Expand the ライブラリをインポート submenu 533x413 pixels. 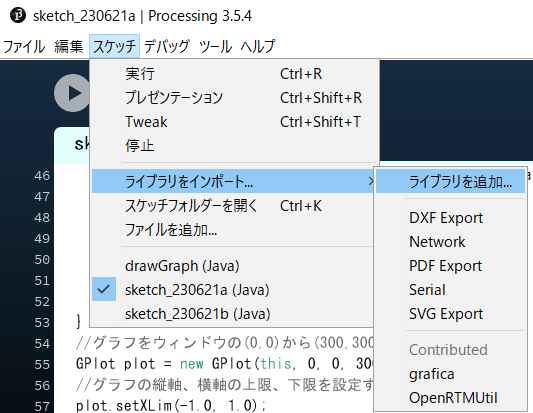pyautogui.click(x=233, y=181)
